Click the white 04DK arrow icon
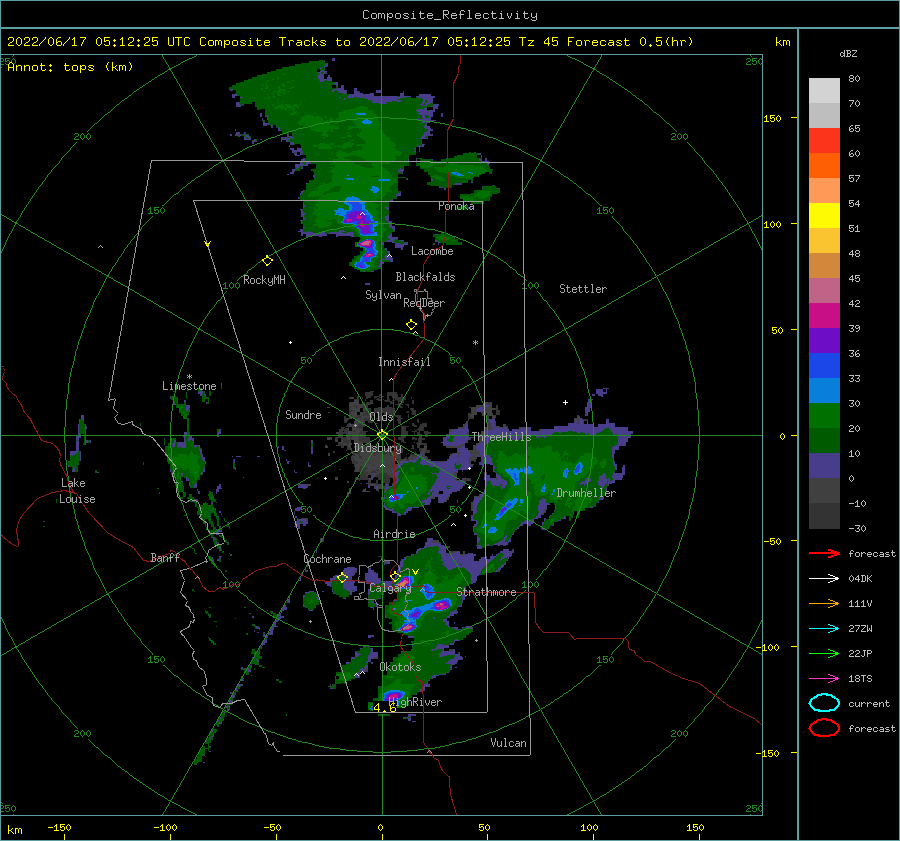 click(x=824, y=579)
